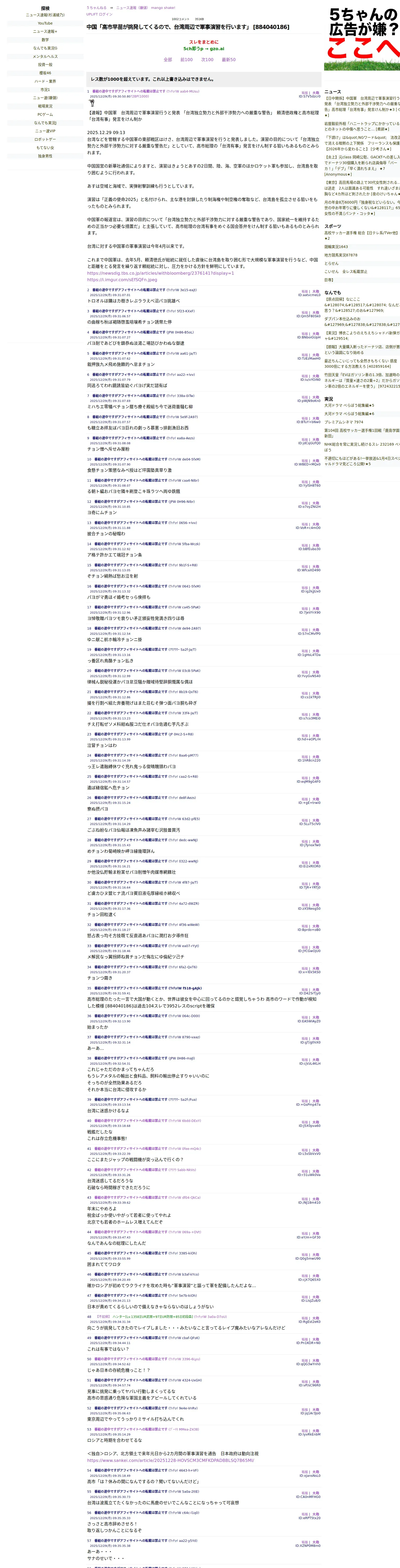Open i.imgur.com image link
This screenshot has width=400, height=1568.
coord(121,280)
